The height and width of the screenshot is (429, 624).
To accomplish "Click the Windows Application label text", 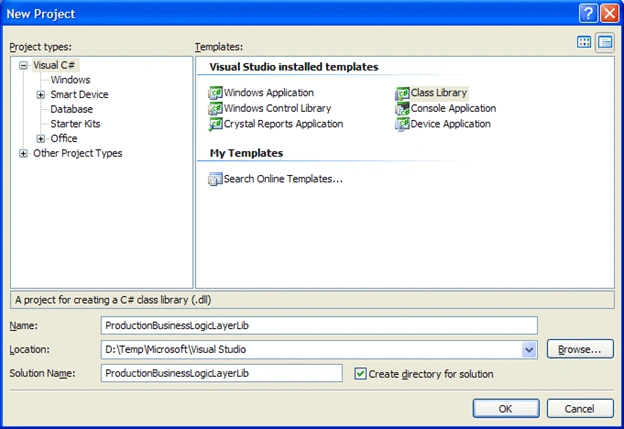I will click(x=269, y=93).
